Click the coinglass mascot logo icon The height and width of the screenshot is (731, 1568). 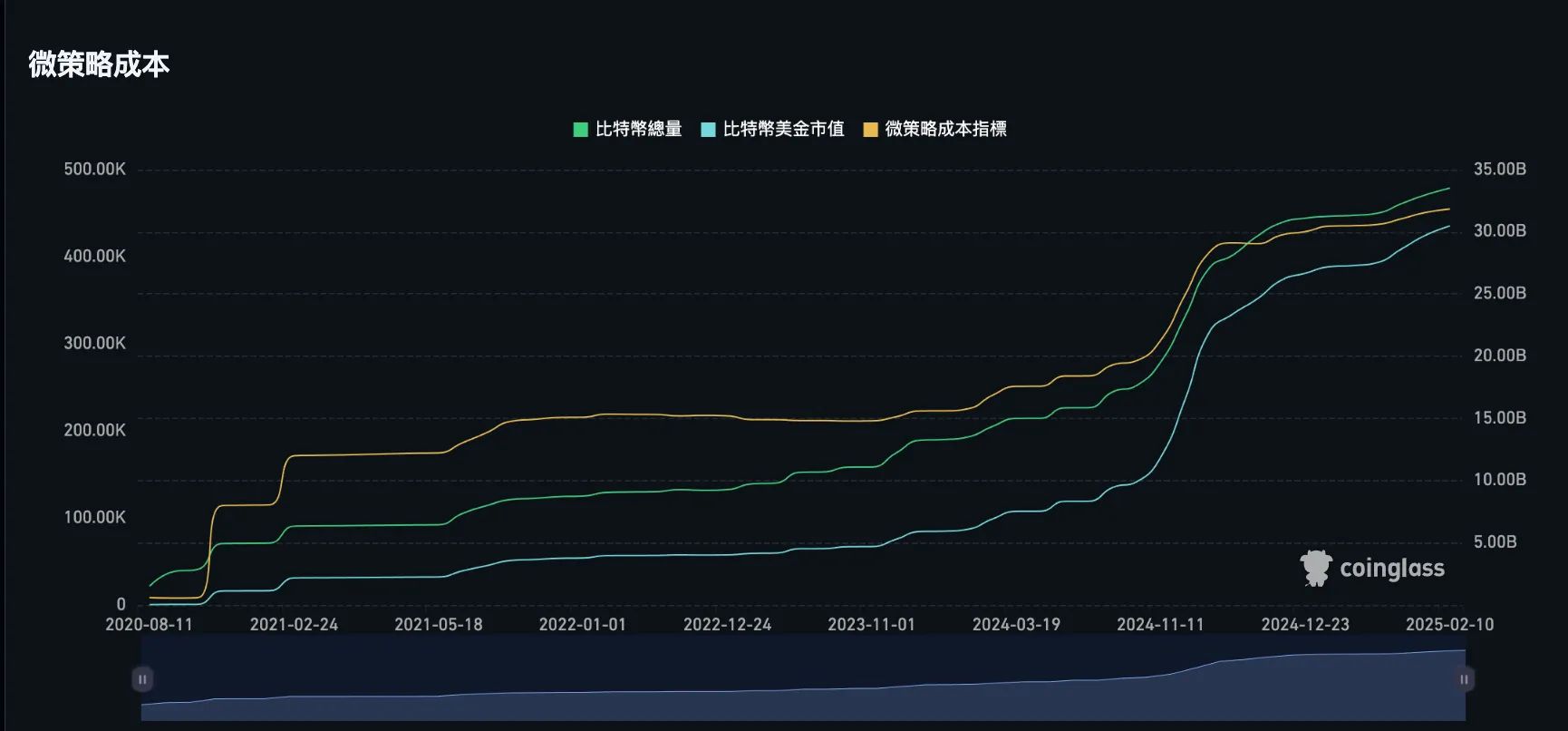[x=1315, y=569]
